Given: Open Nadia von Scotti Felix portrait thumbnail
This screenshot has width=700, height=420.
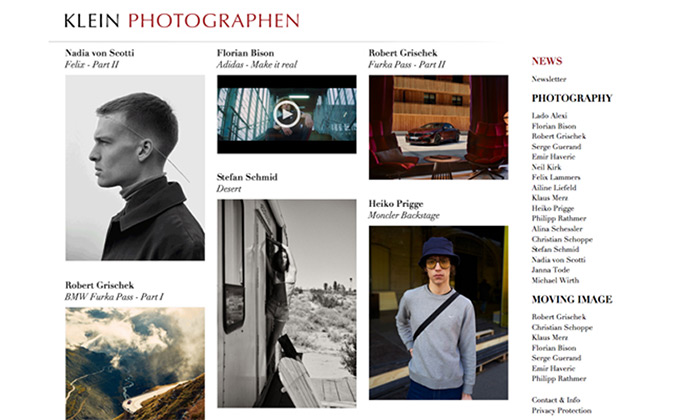Looking at the screenshot, I should 135,168.
